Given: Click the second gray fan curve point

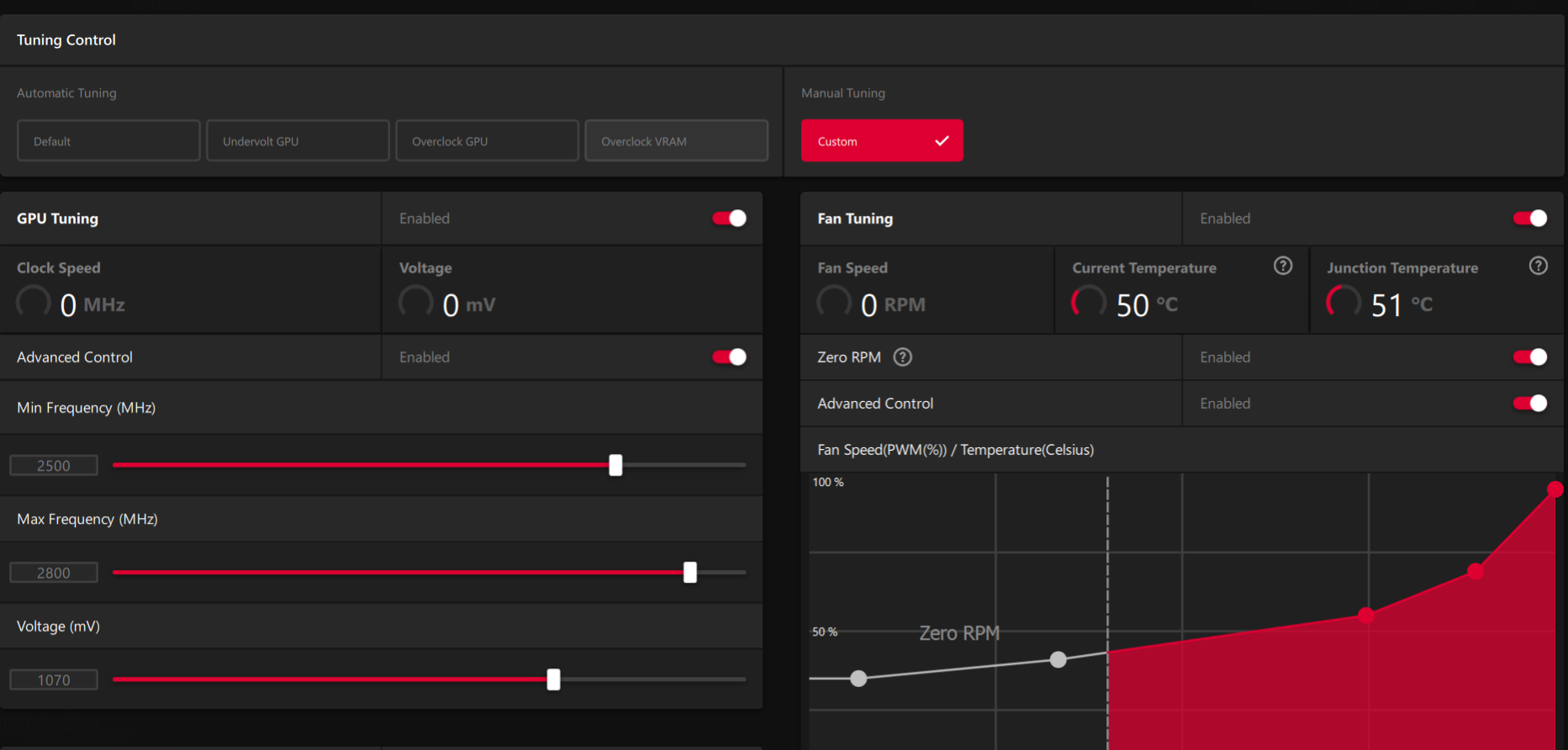Looking at the screenshot, I should point(1059,660).
